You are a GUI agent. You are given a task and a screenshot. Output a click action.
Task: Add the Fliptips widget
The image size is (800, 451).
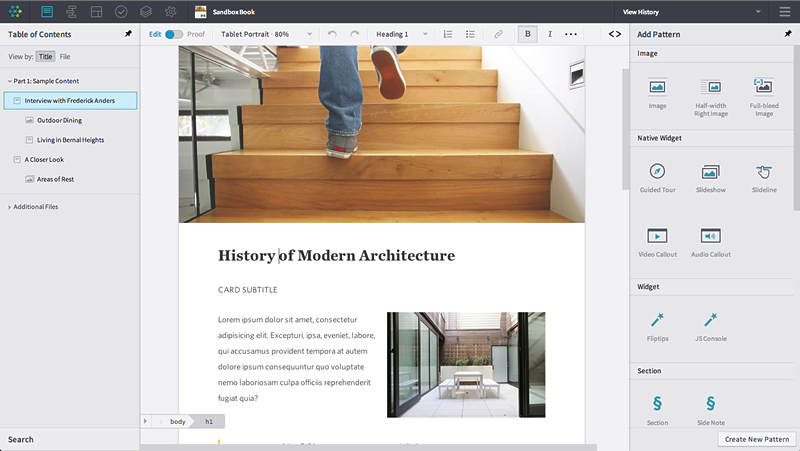(x=657, y=327)
